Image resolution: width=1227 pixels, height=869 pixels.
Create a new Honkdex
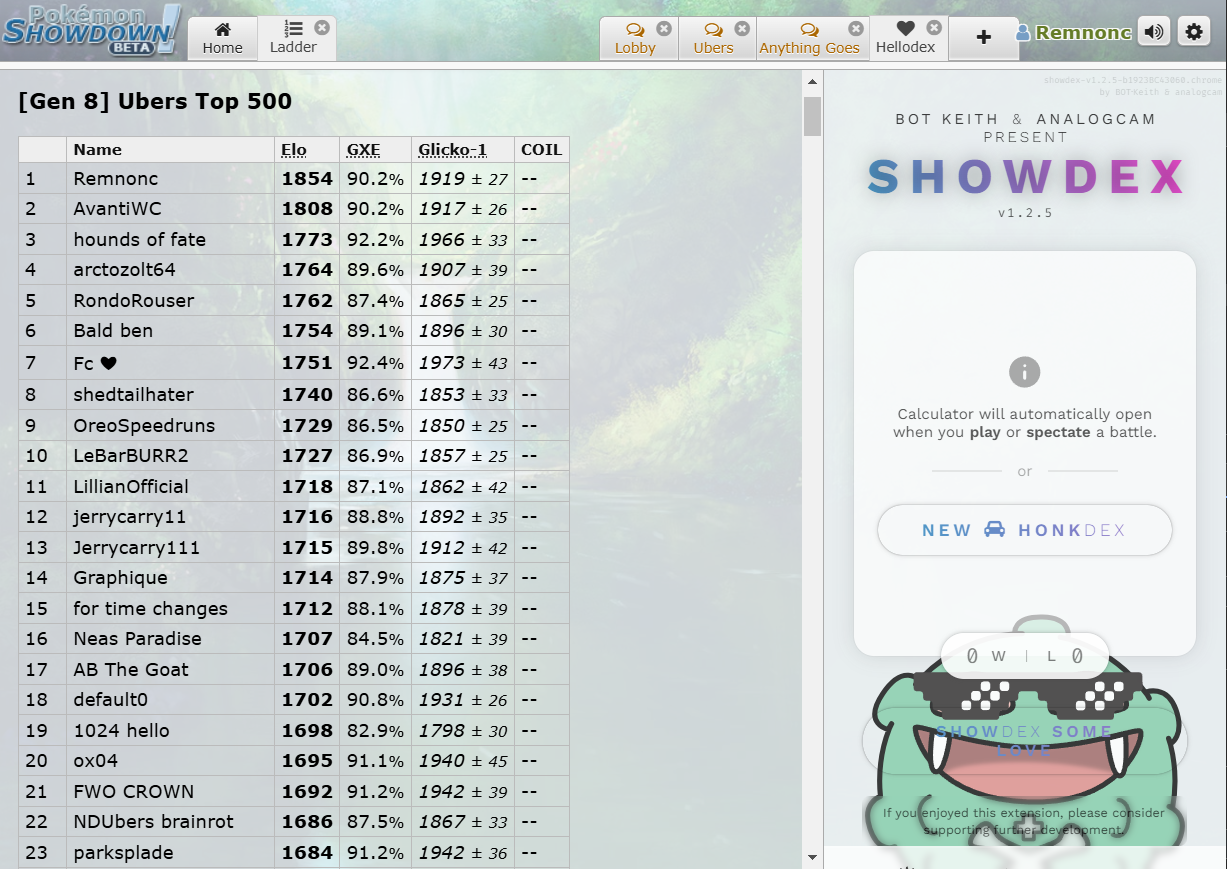(x=1024, y=530)
